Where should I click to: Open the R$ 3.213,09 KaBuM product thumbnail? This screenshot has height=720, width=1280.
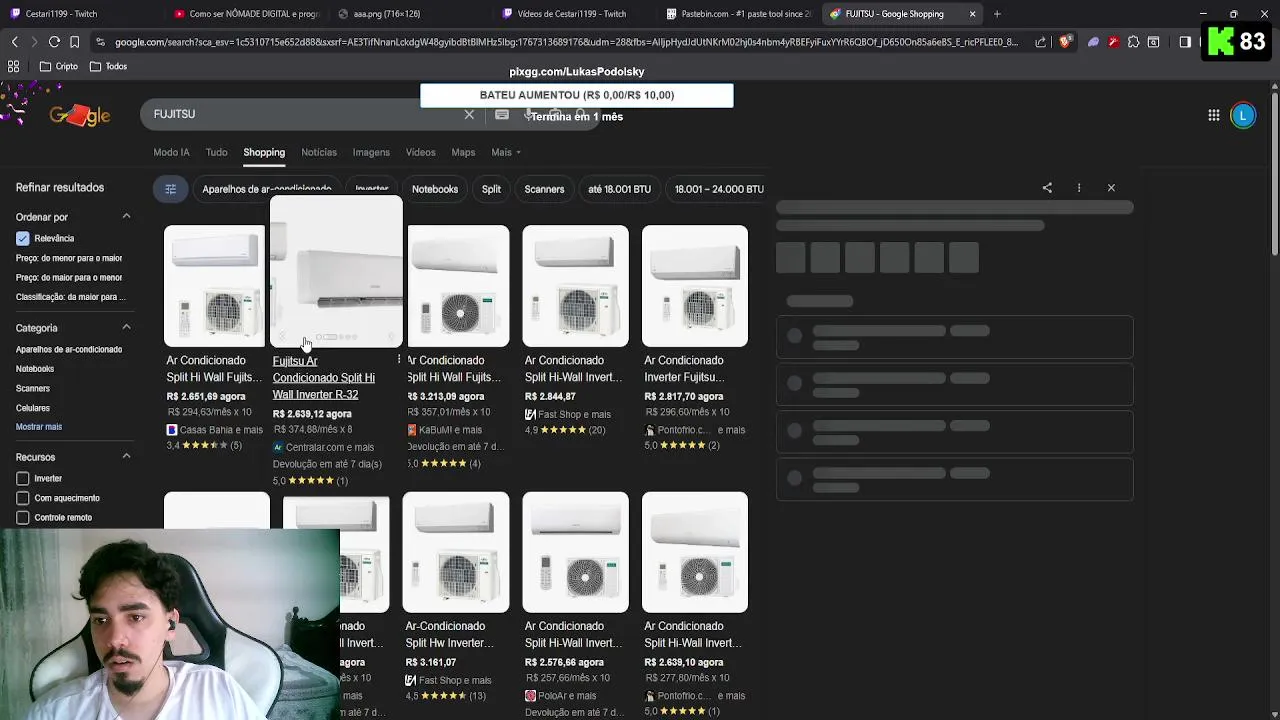point(458,286)
